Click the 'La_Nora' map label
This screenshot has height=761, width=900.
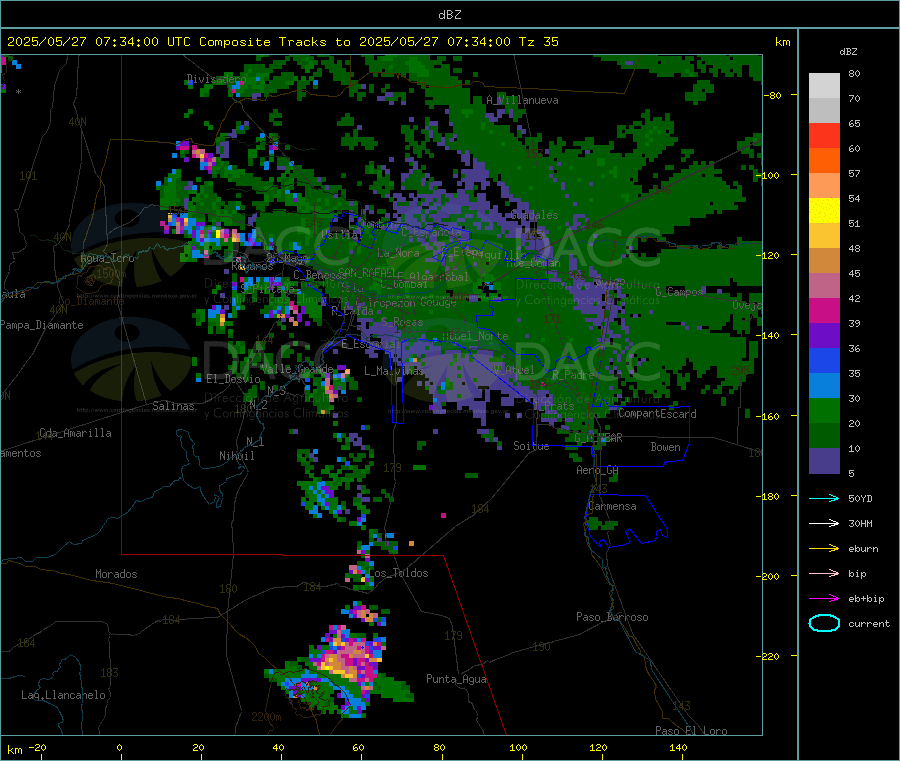(398, 253)
